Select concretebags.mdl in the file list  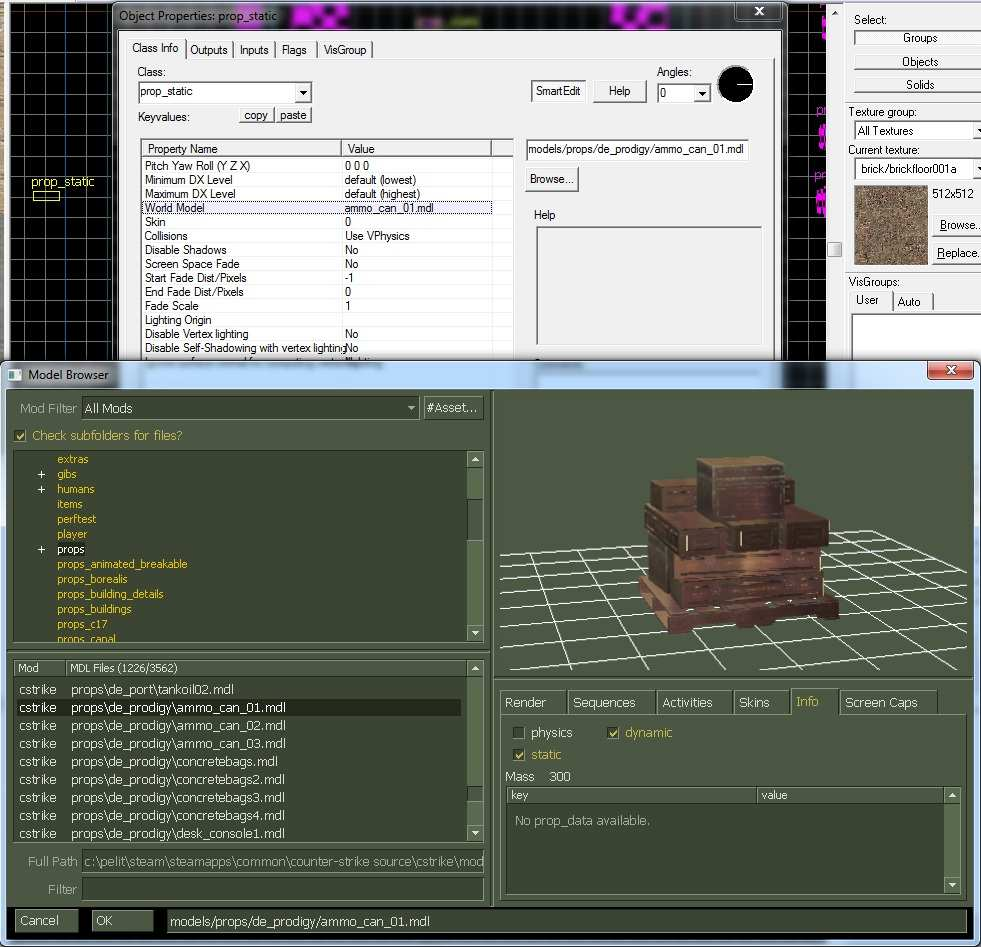tap(239, 762)
